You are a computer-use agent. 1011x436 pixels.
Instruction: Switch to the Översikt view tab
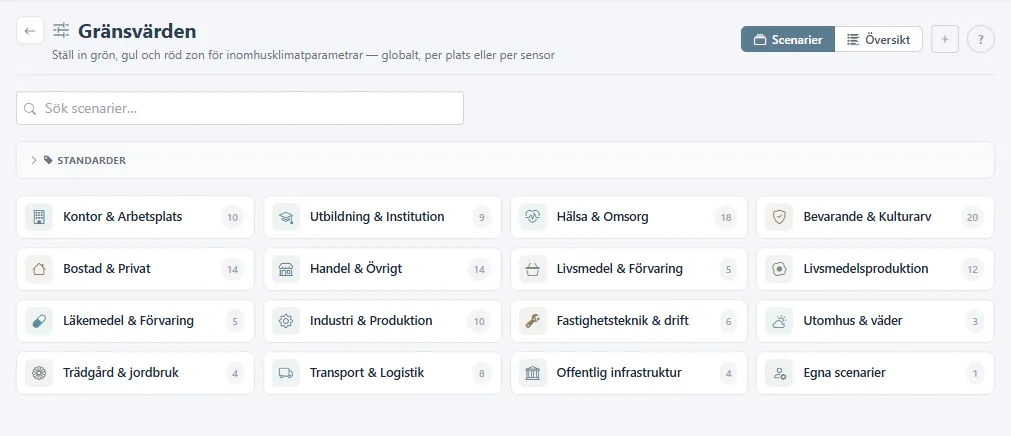pyautogui.click(x=878, y=39)
